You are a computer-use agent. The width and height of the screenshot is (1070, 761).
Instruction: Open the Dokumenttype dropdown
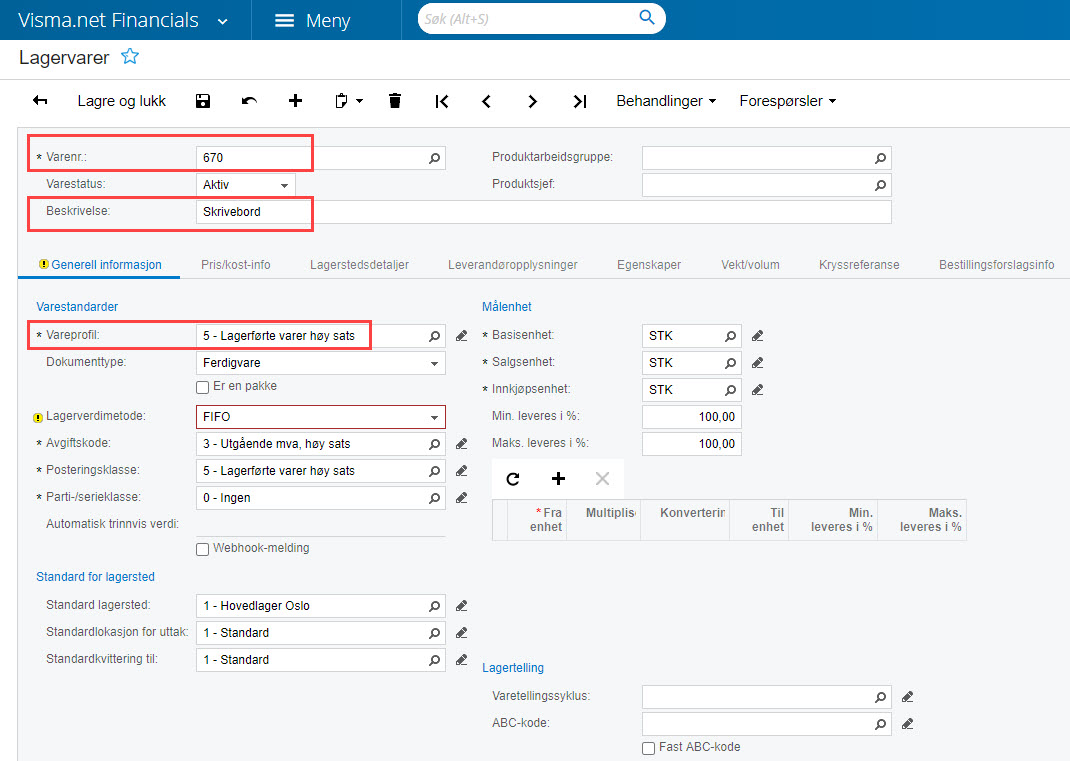point(434,363)
